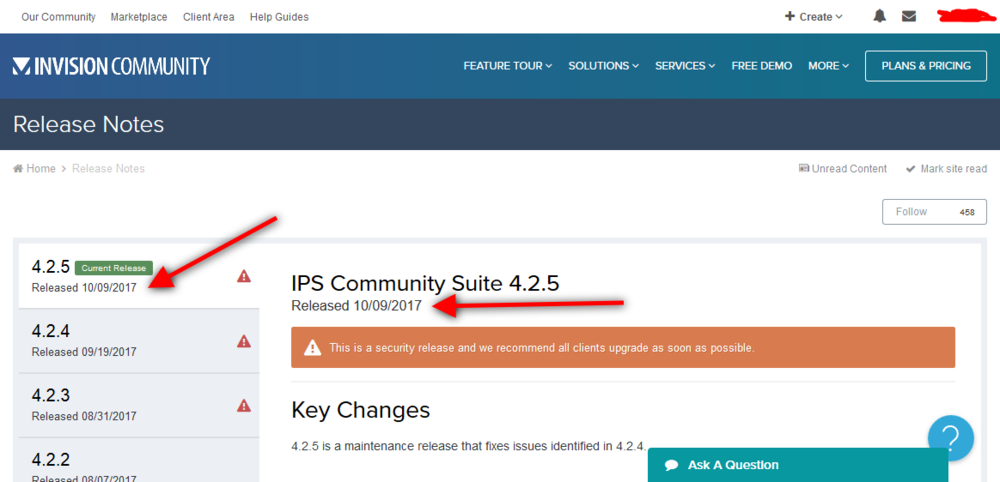Expand the Solutions menu
This screenshot has height=482, width=1000.
tap(603, 66)
